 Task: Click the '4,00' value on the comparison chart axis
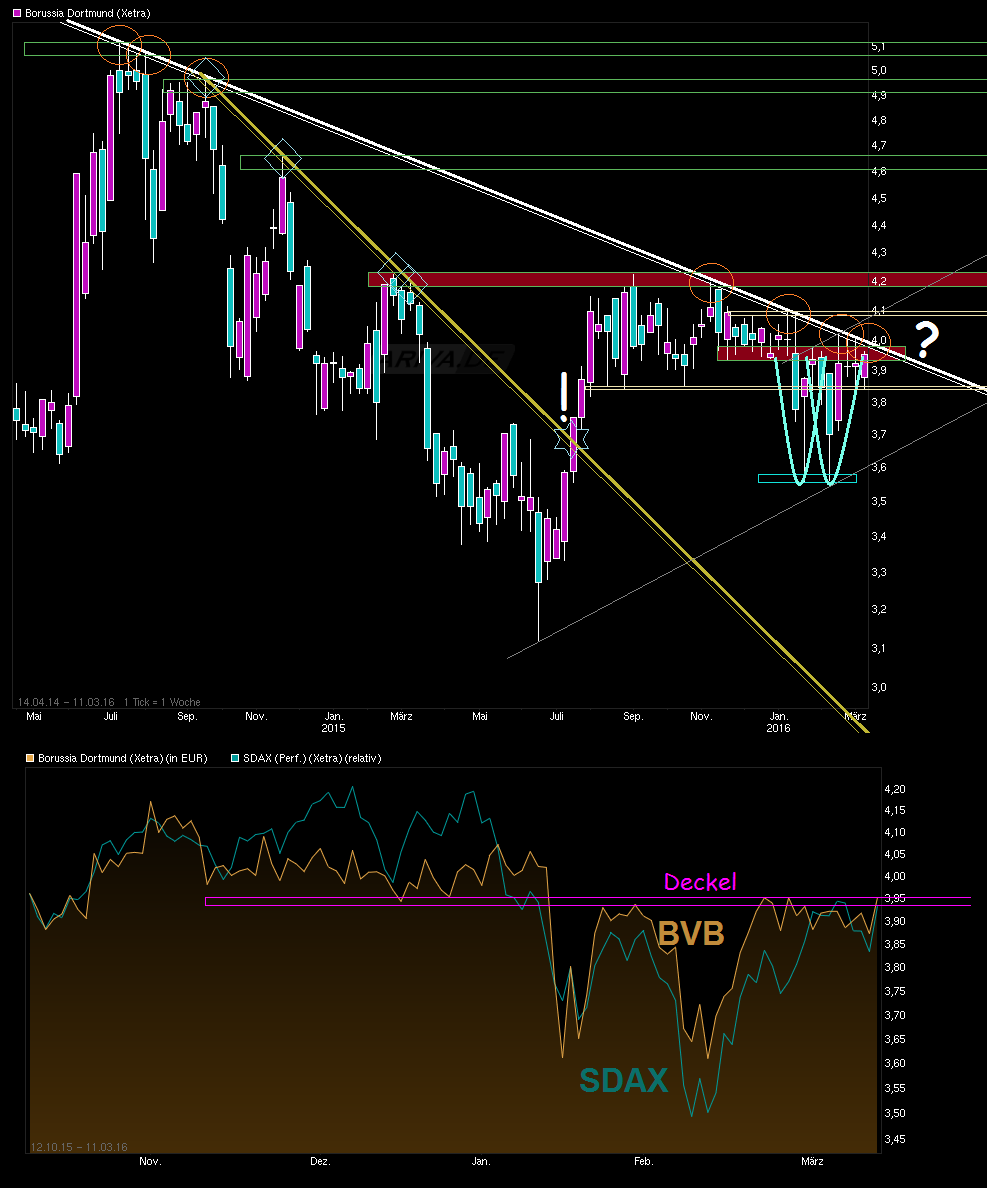click(895, 876)
